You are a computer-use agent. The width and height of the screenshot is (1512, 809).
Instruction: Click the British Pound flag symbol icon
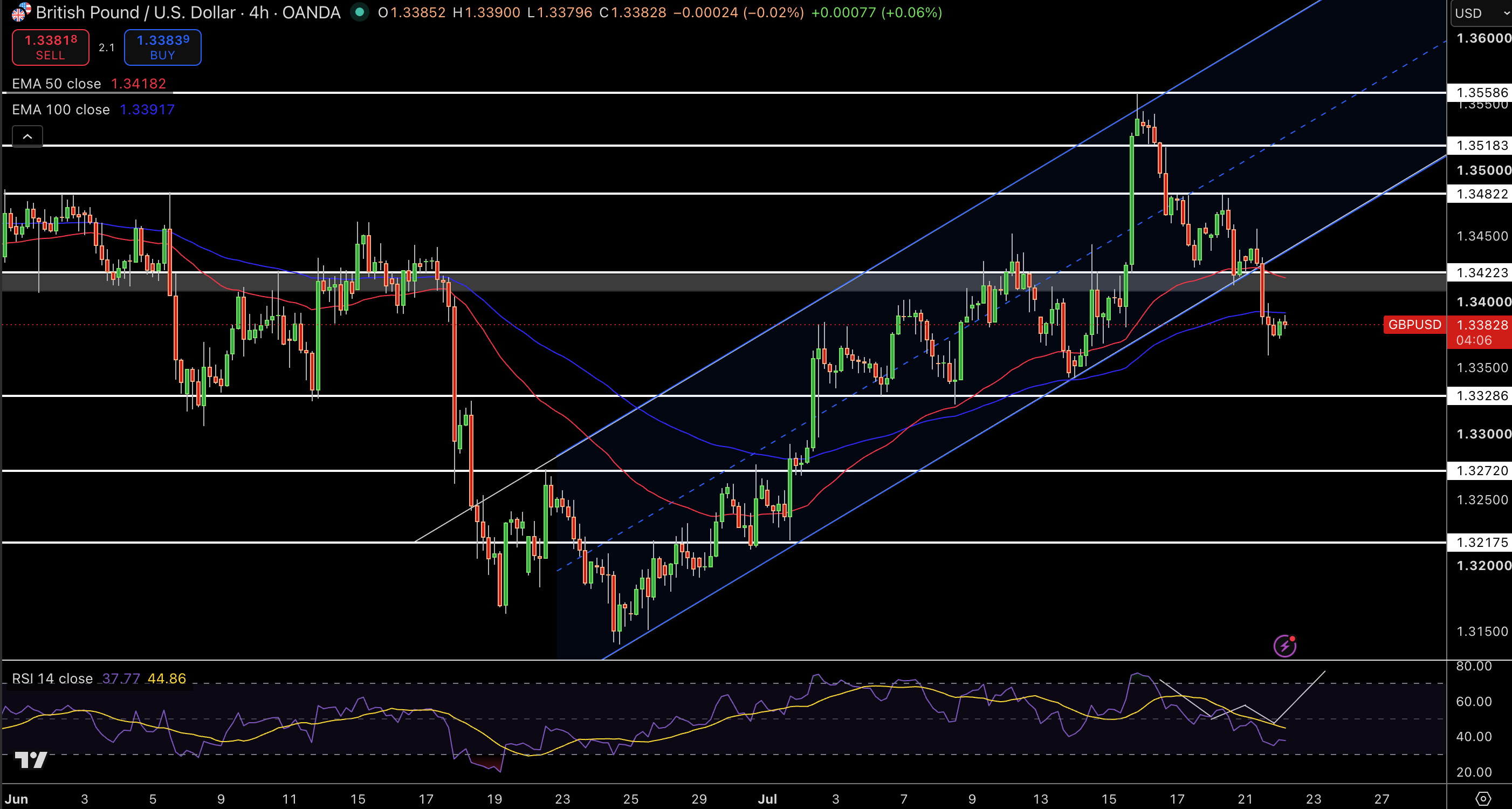(21, 12)
